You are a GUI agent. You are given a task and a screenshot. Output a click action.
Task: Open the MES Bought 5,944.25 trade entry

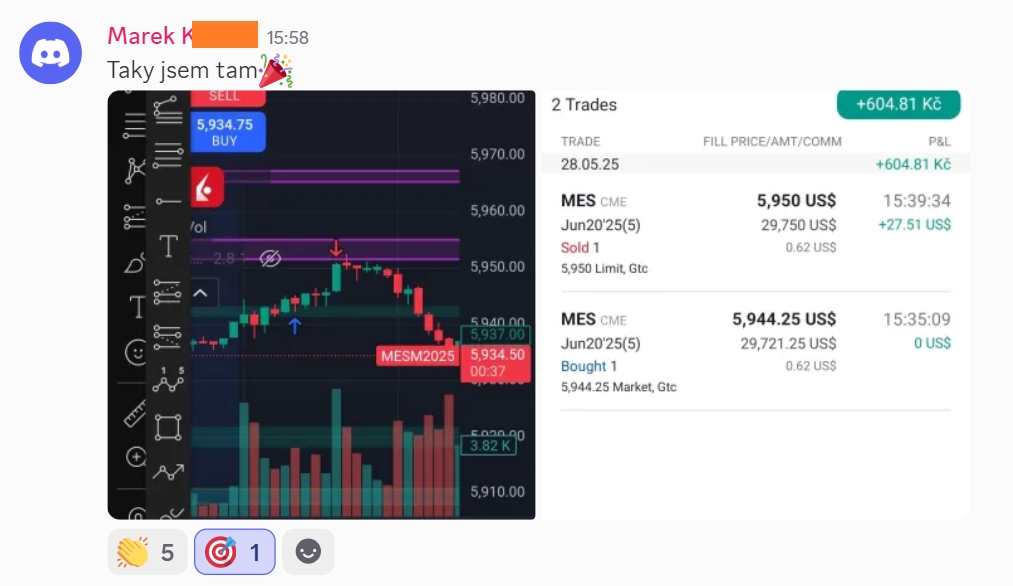pyautogui.click(x=755, y=353)
